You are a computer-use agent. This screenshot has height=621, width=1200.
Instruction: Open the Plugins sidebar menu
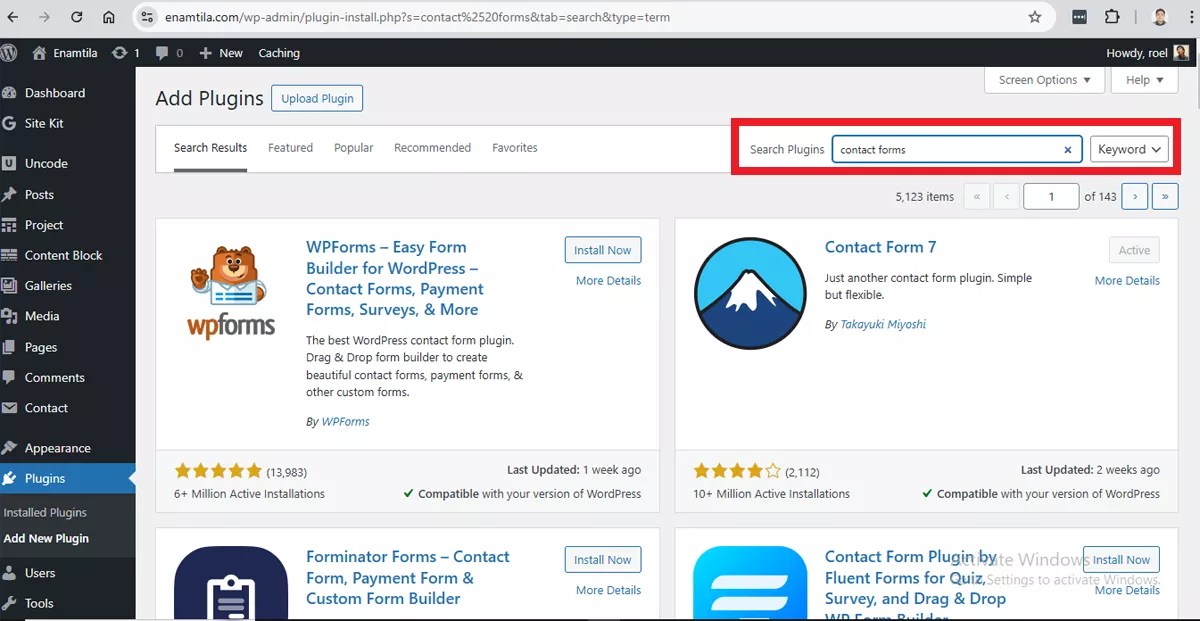tap(67, 479)
